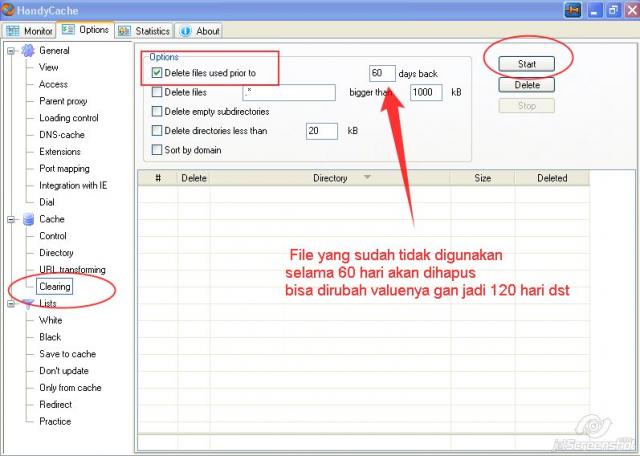Open the Statistics tab
The image size is (640, 456).
point(144,31)
